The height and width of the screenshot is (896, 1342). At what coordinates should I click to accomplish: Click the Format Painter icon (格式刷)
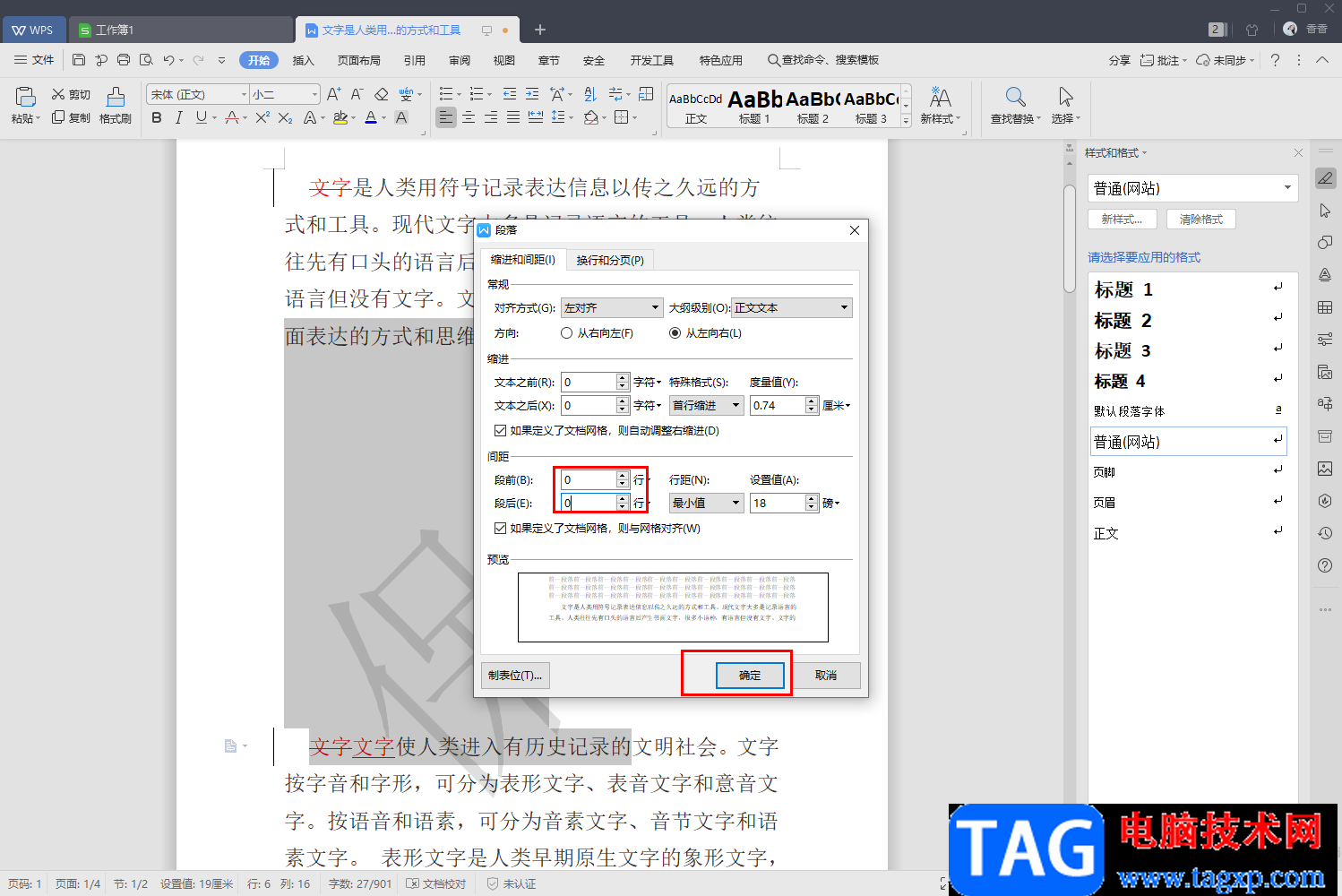click(116, 97)
